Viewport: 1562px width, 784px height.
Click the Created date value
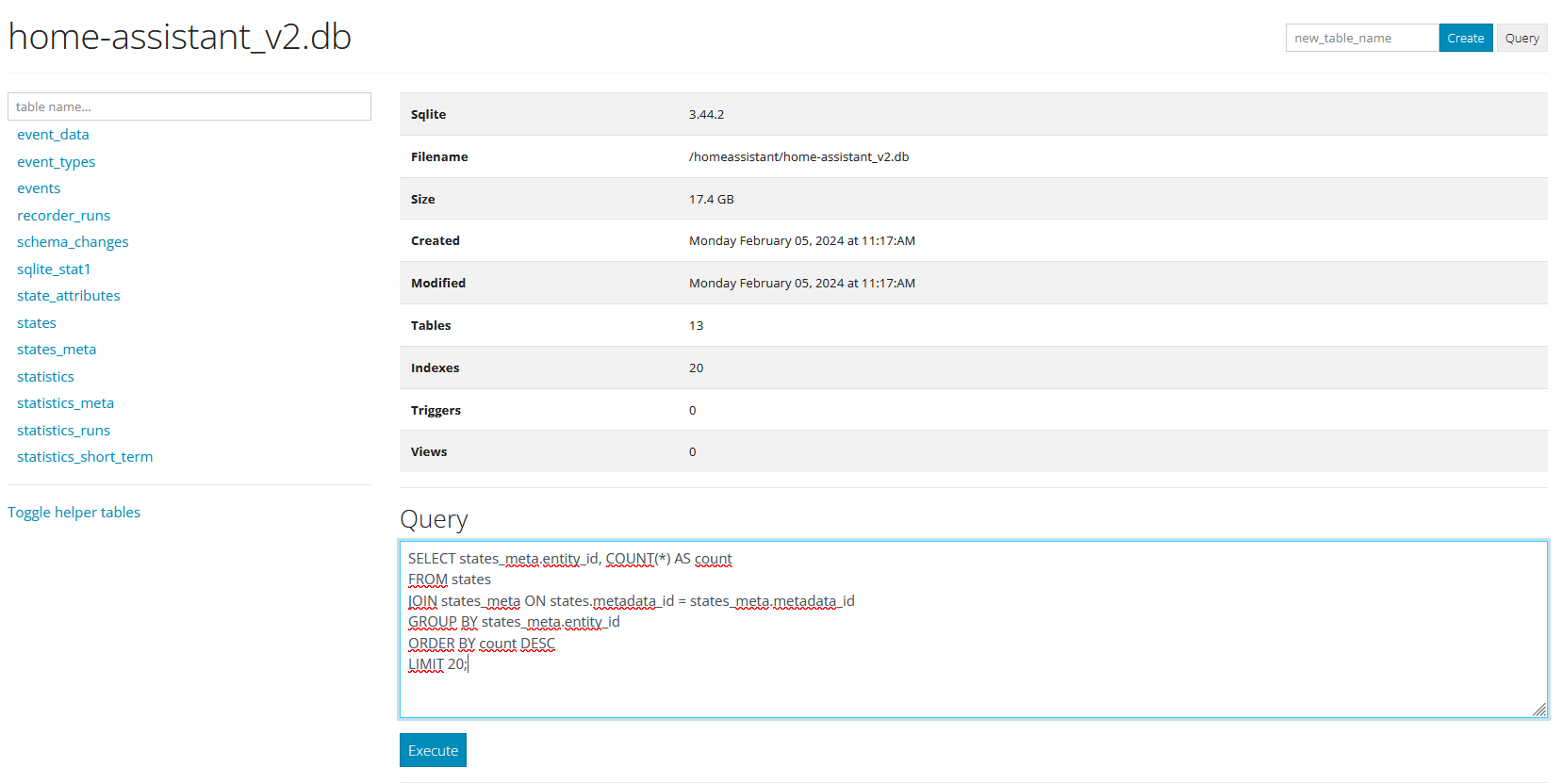point(801,240)
